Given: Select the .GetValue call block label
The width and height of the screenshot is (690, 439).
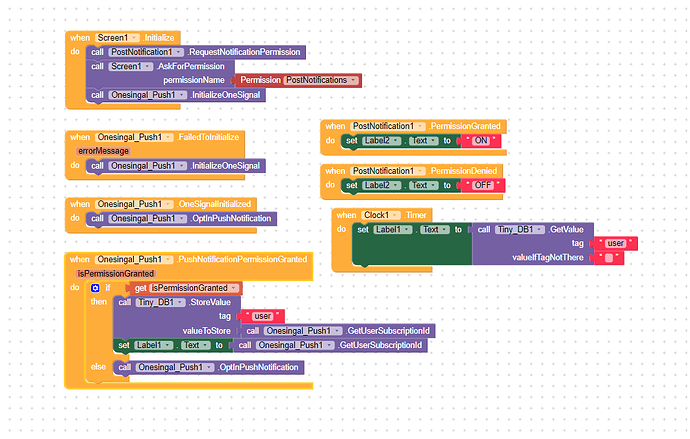Looking at the screenshot, I should (x=566, y=230).
